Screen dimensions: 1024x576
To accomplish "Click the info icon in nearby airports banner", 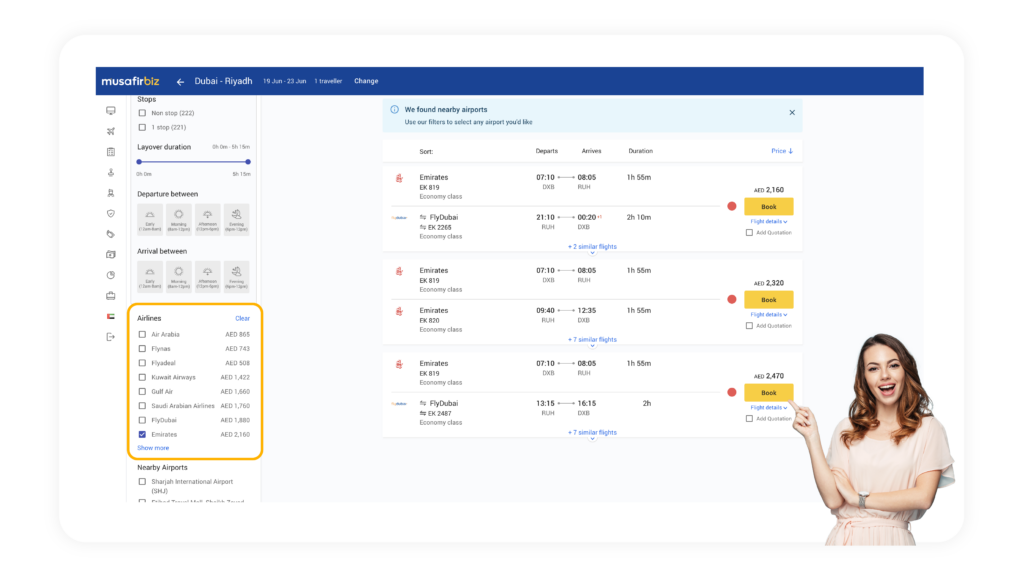I will click(394, 110).
